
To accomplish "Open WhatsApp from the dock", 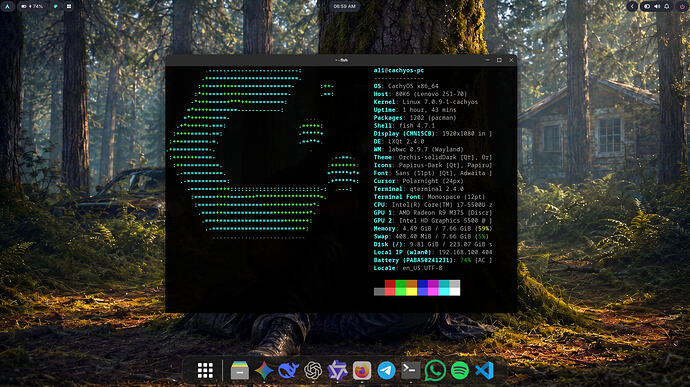I will click(x=435, y=370).
